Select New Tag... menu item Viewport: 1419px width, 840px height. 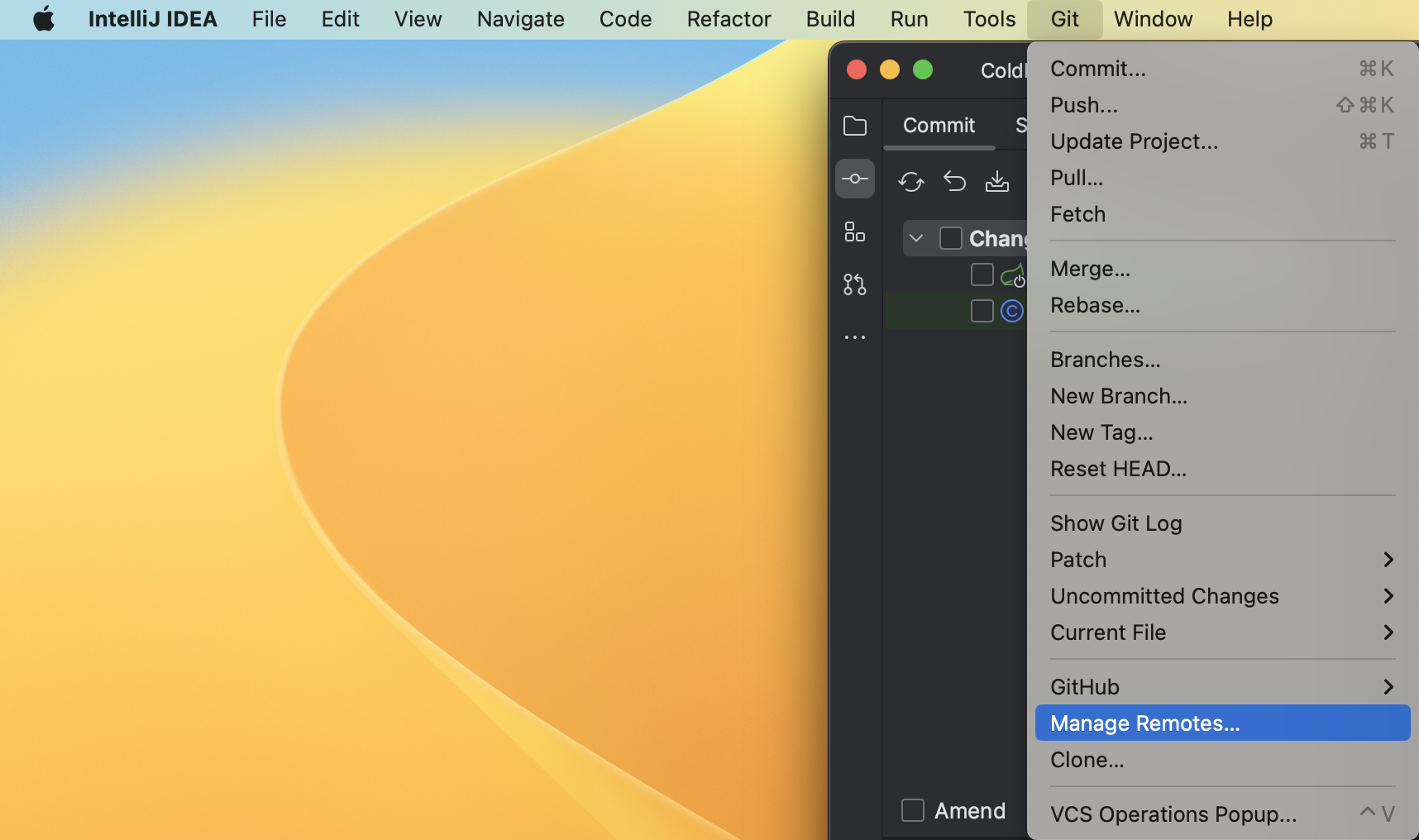pyautogui.click(x=1222, y=432)
